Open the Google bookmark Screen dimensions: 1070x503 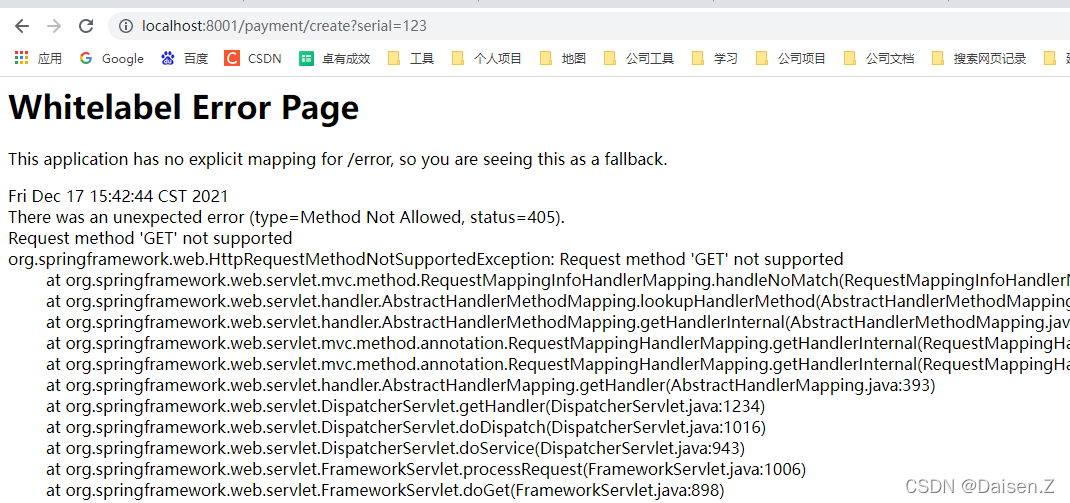pos(111,59)
